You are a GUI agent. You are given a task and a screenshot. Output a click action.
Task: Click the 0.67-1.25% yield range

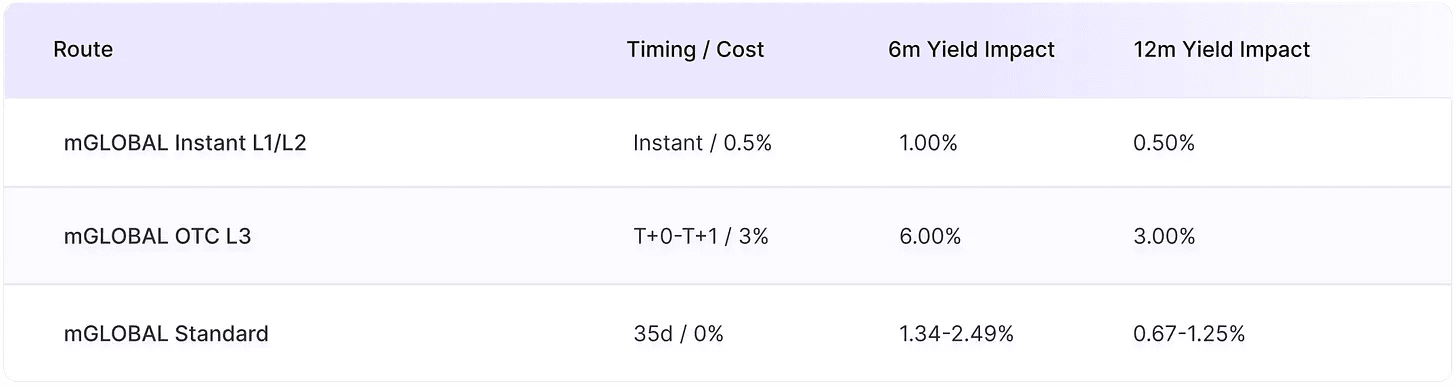point(1189,333)
